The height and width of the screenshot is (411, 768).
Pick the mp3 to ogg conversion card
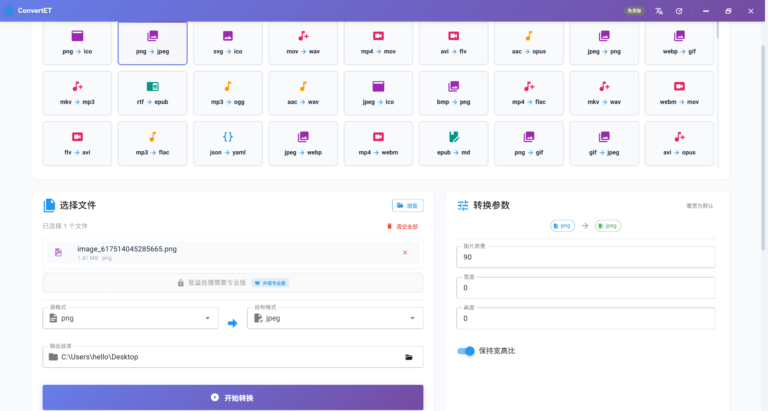click(x=228, y=93)
